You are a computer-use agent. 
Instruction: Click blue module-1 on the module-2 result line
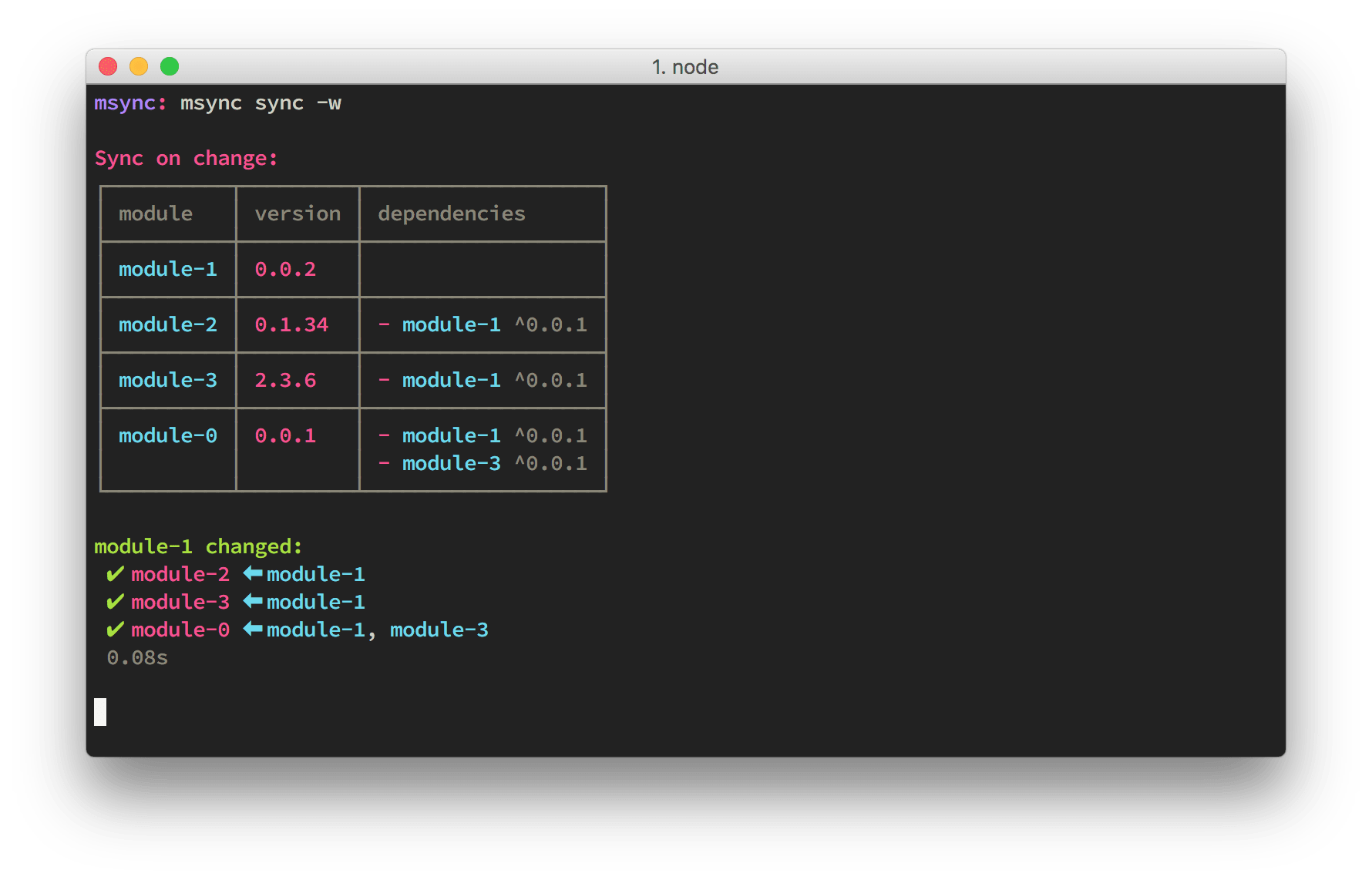(316, 574)
